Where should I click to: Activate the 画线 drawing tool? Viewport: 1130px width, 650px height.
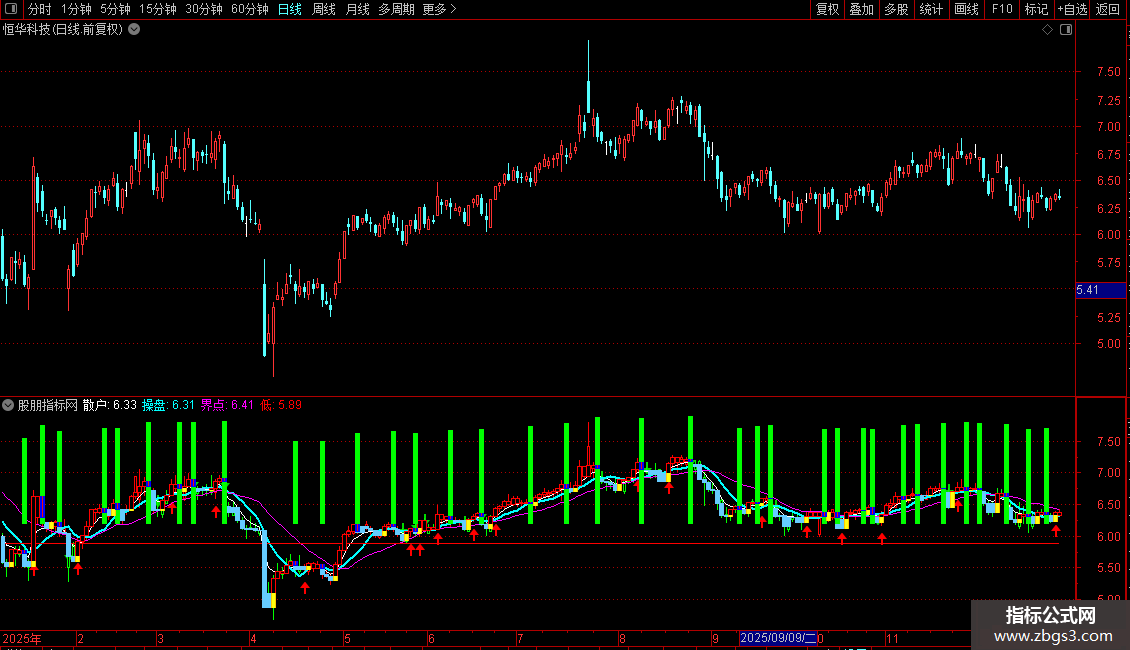966,9
